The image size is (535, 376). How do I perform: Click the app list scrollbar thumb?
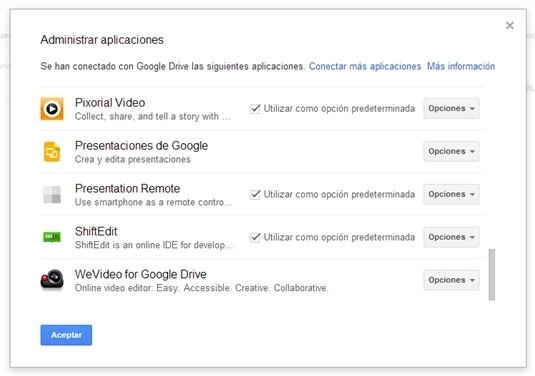492,275
